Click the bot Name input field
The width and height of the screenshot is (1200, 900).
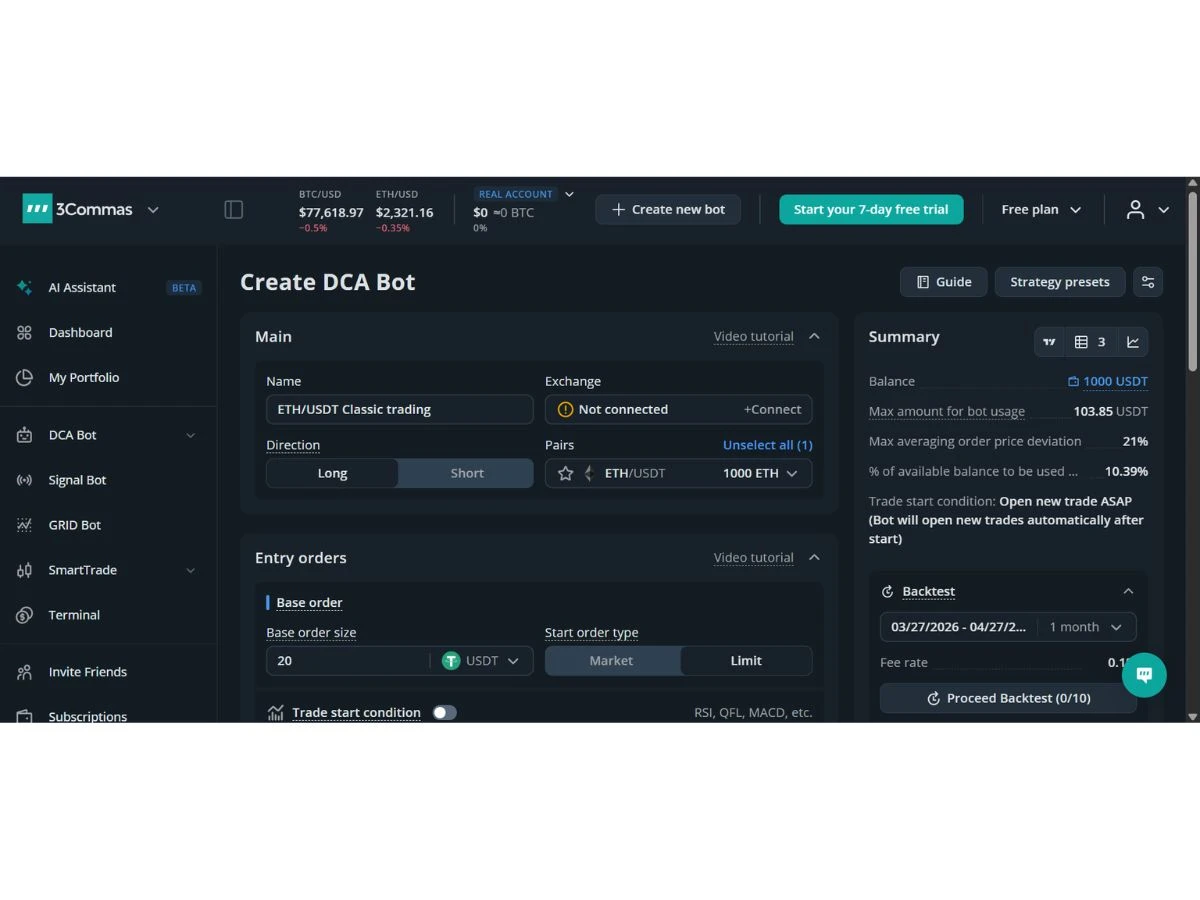pyautogui.click(x=399, y=409)
